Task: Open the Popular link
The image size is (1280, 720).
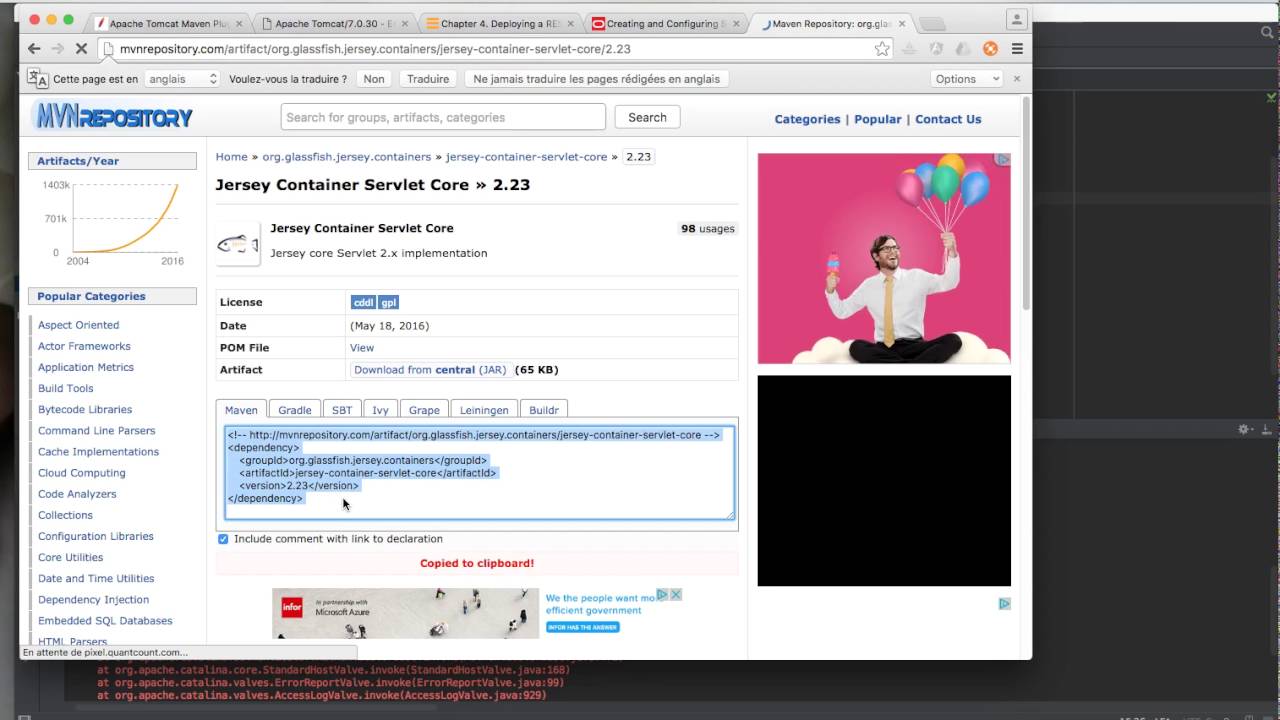Action: [x=878, y=119]
